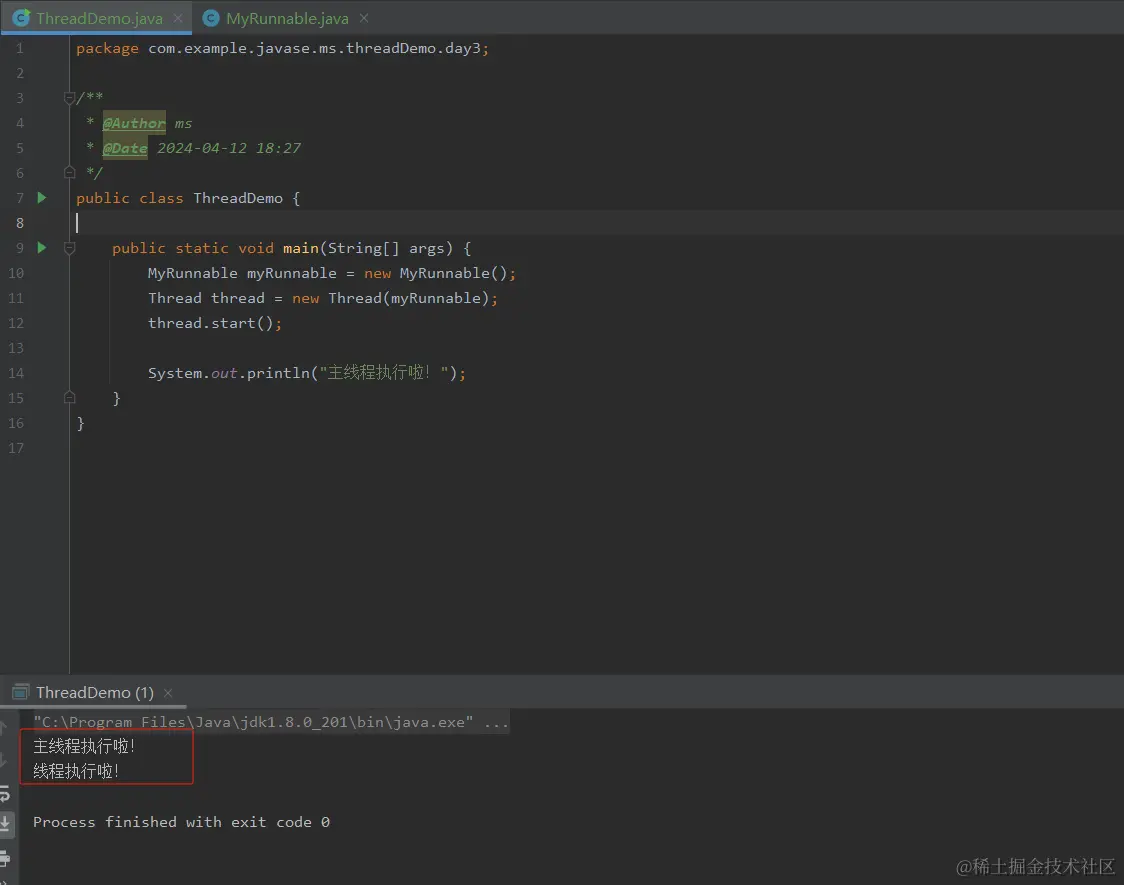Collapse the Javadoc comment at its closing line 6
The height and width of the screenshot is (885, 1124).
[70, 172]
